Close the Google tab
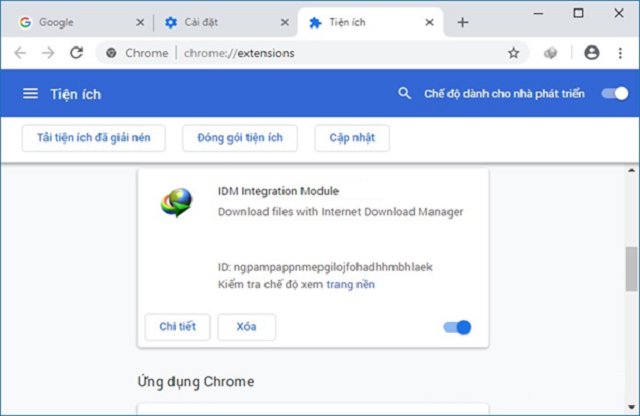Screen dimensions: 640x416 [140, 22]
